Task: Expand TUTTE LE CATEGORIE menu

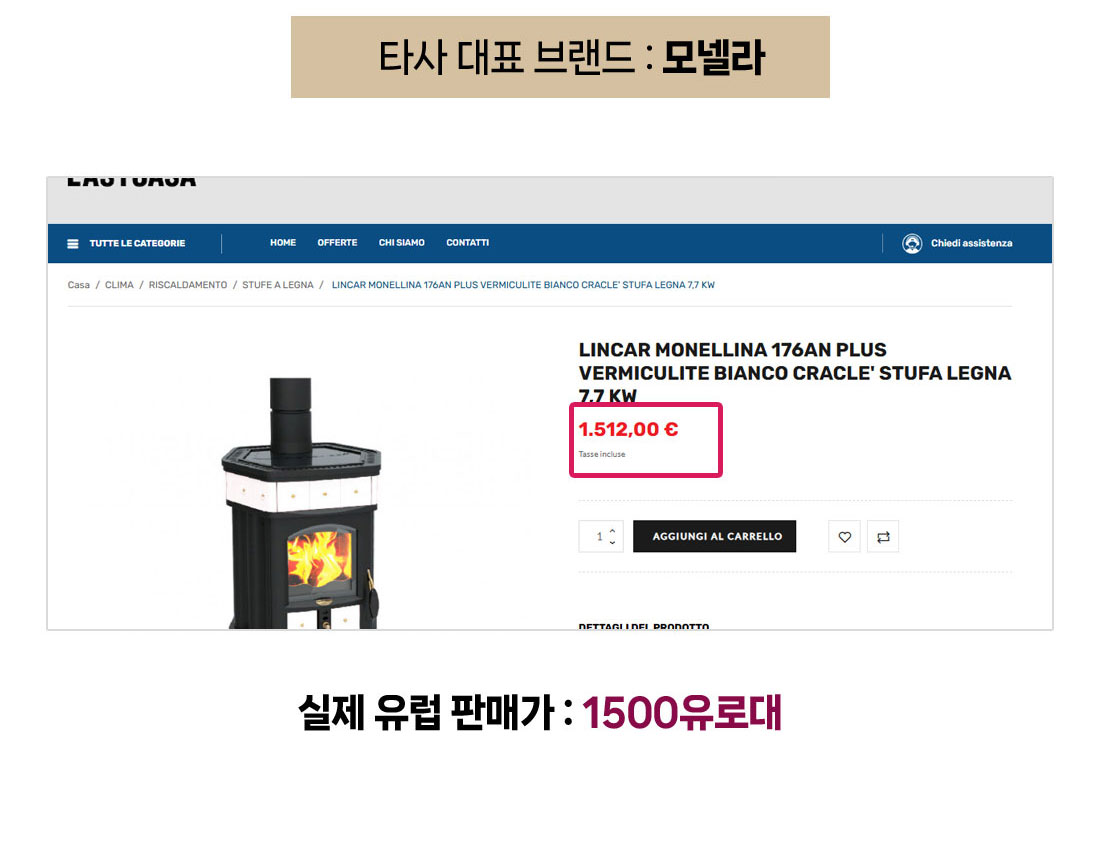Action: (138, 243)
